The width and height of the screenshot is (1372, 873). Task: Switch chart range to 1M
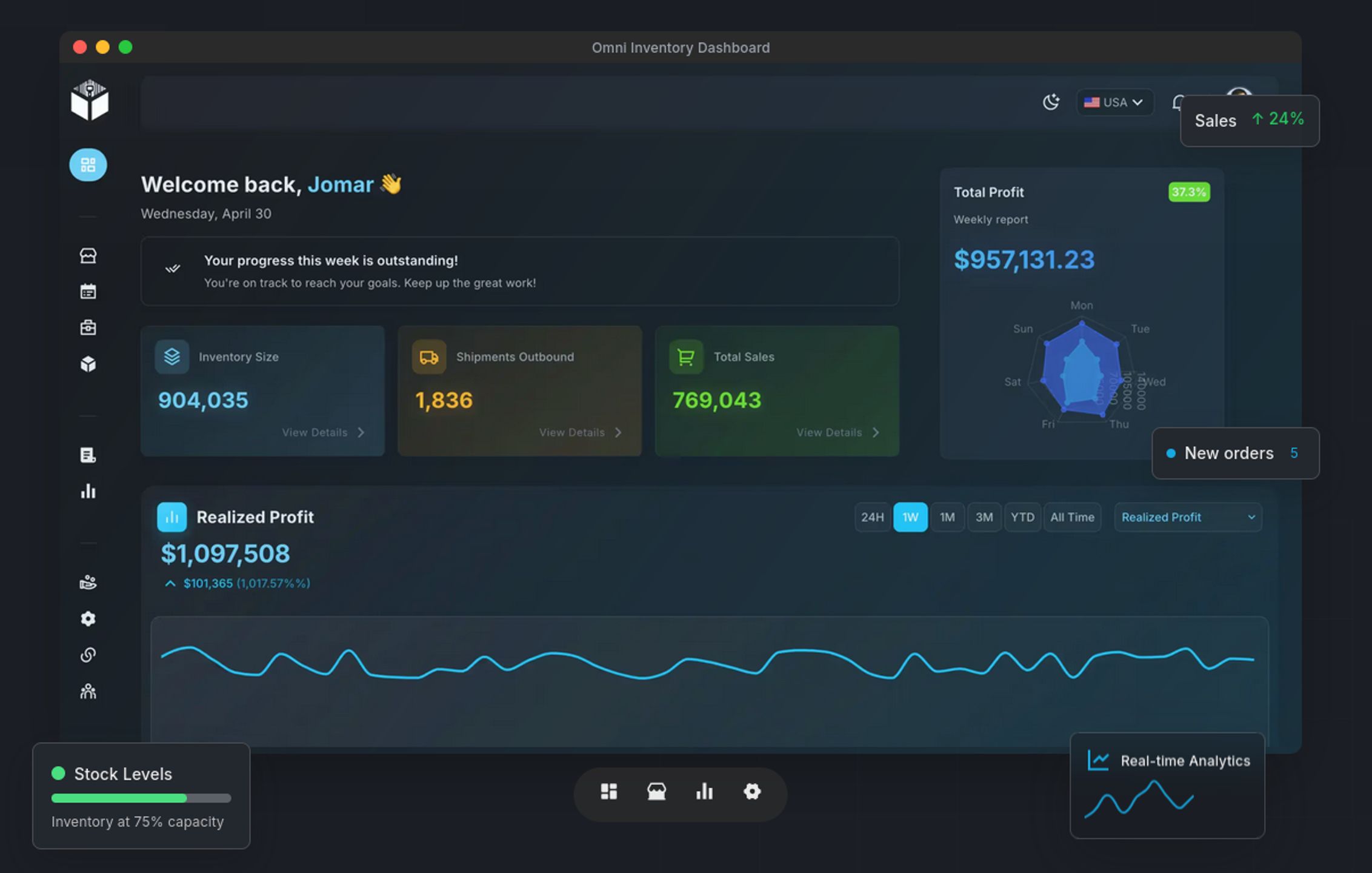point(947,517)
